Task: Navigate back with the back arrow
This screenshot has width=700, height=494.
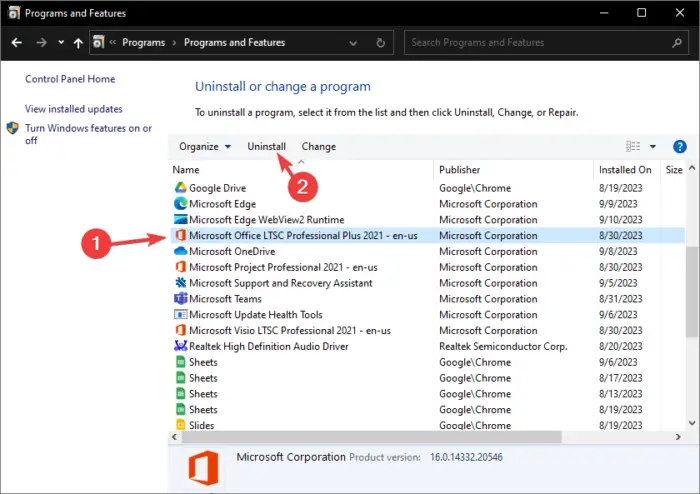Action: (17, 43)
